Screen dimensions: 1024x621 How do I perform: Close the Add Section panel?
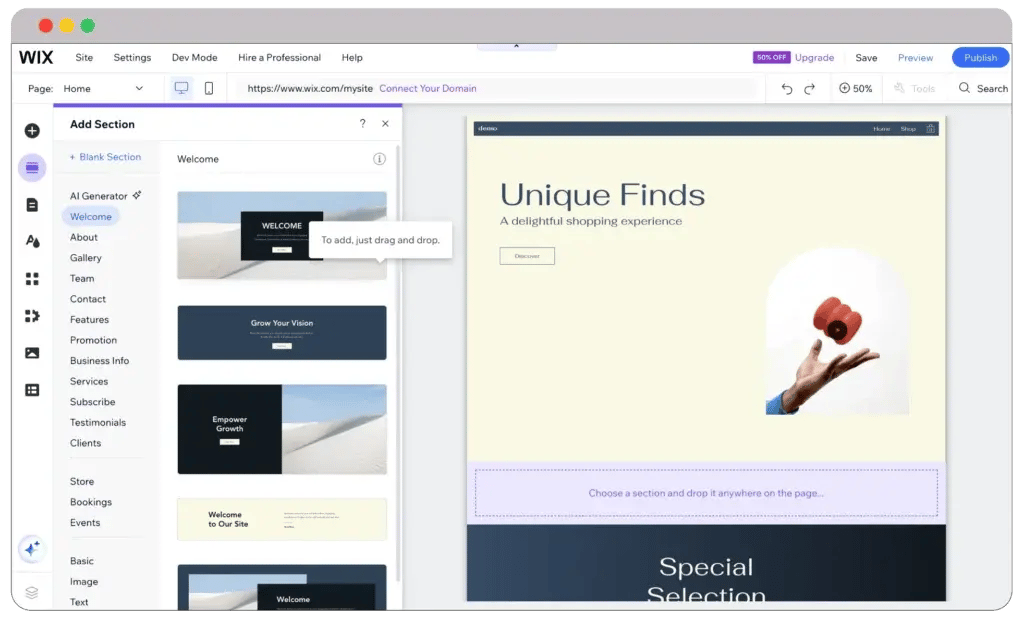click(x=385, y=124)
